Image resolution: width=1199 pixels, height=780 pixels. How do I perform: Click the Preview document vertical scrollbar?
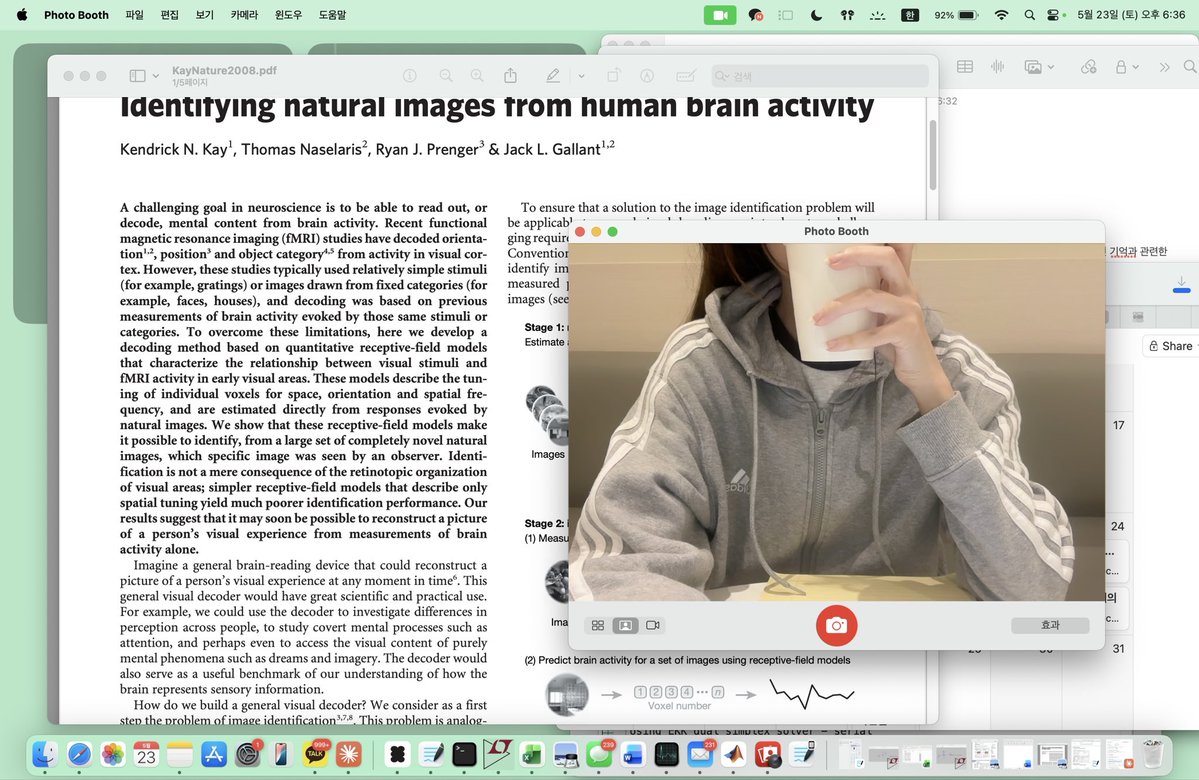(x=932, y=155)
